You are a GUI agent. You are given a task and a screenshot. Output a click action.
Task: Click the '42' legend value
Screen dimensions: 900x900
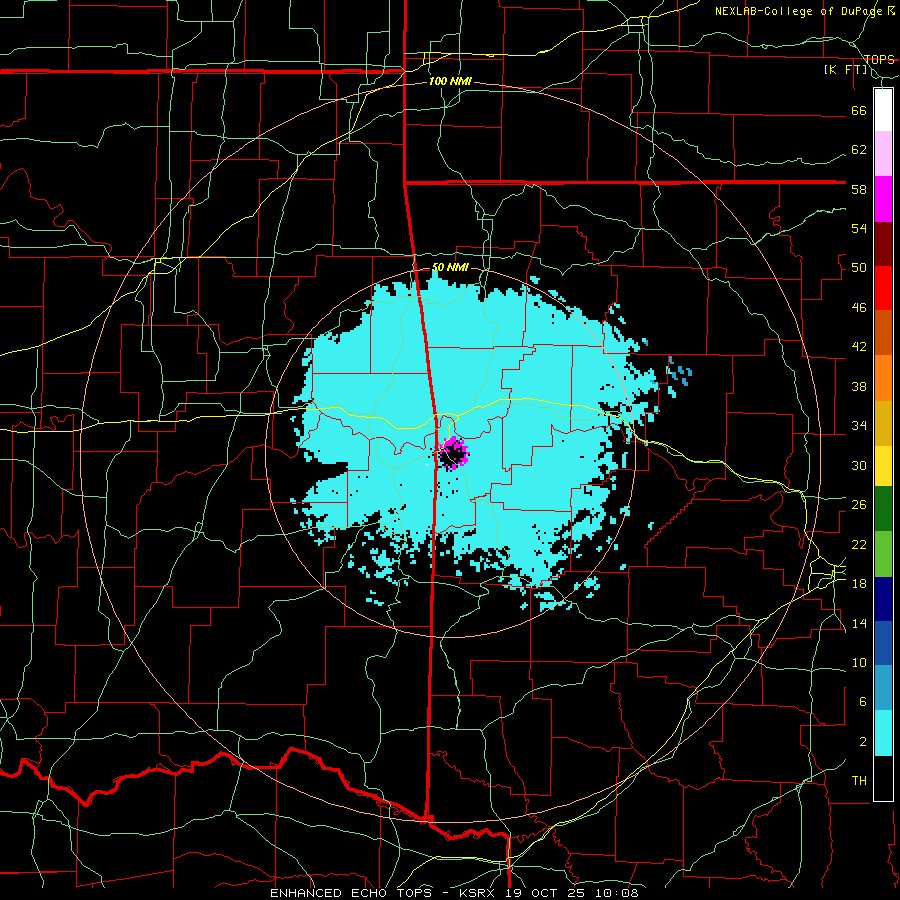[859, 347]
